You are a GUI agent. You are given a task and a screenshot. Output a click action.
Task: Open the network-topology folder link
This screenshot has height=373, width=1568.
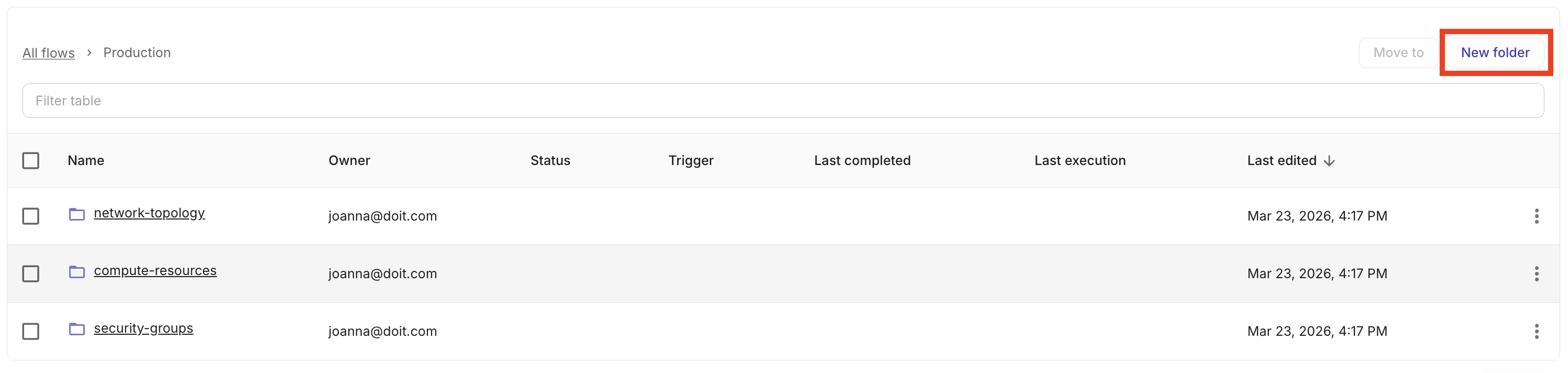click(x=149, y=213)
